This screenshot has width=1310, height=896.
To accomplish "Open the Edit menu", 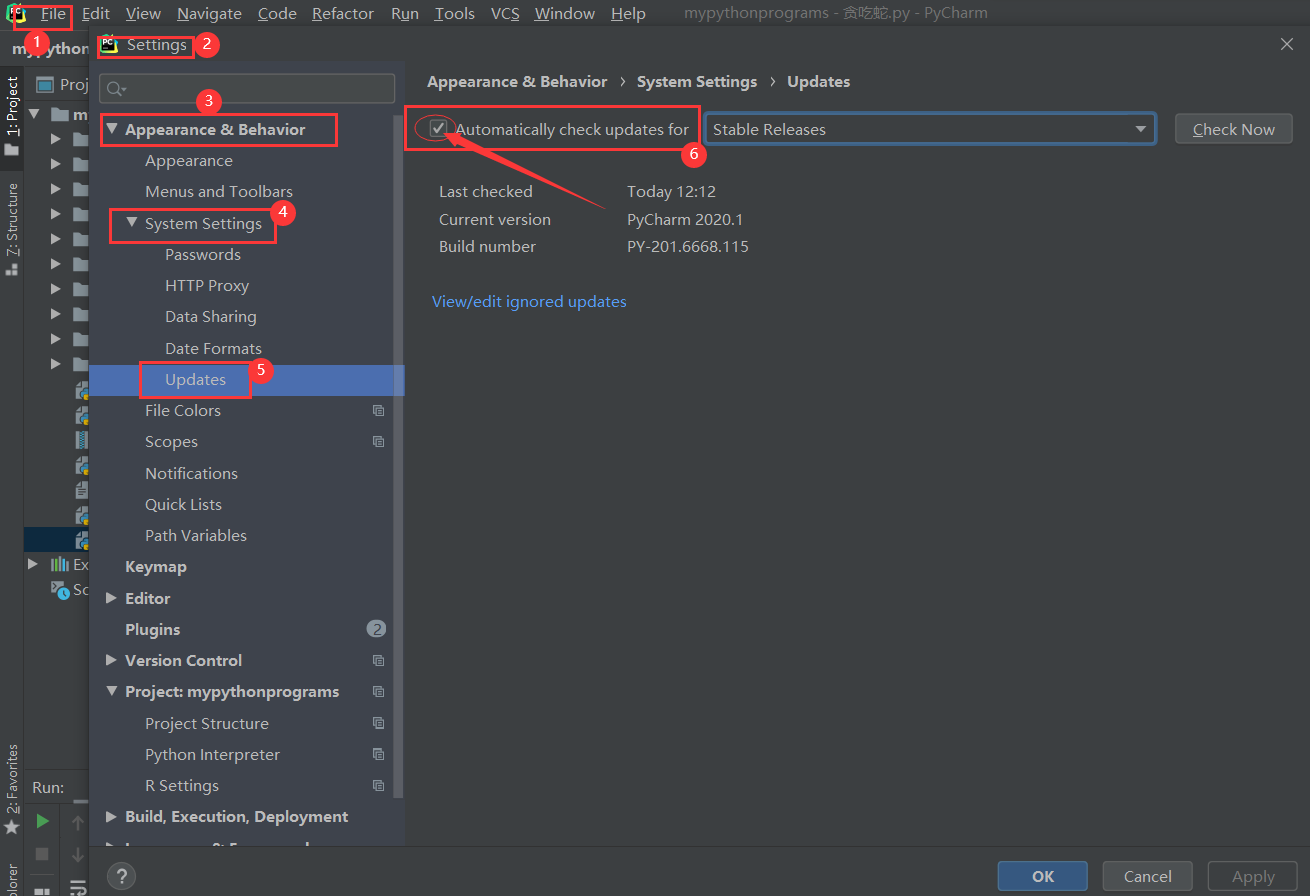I will tap(96, 14).
